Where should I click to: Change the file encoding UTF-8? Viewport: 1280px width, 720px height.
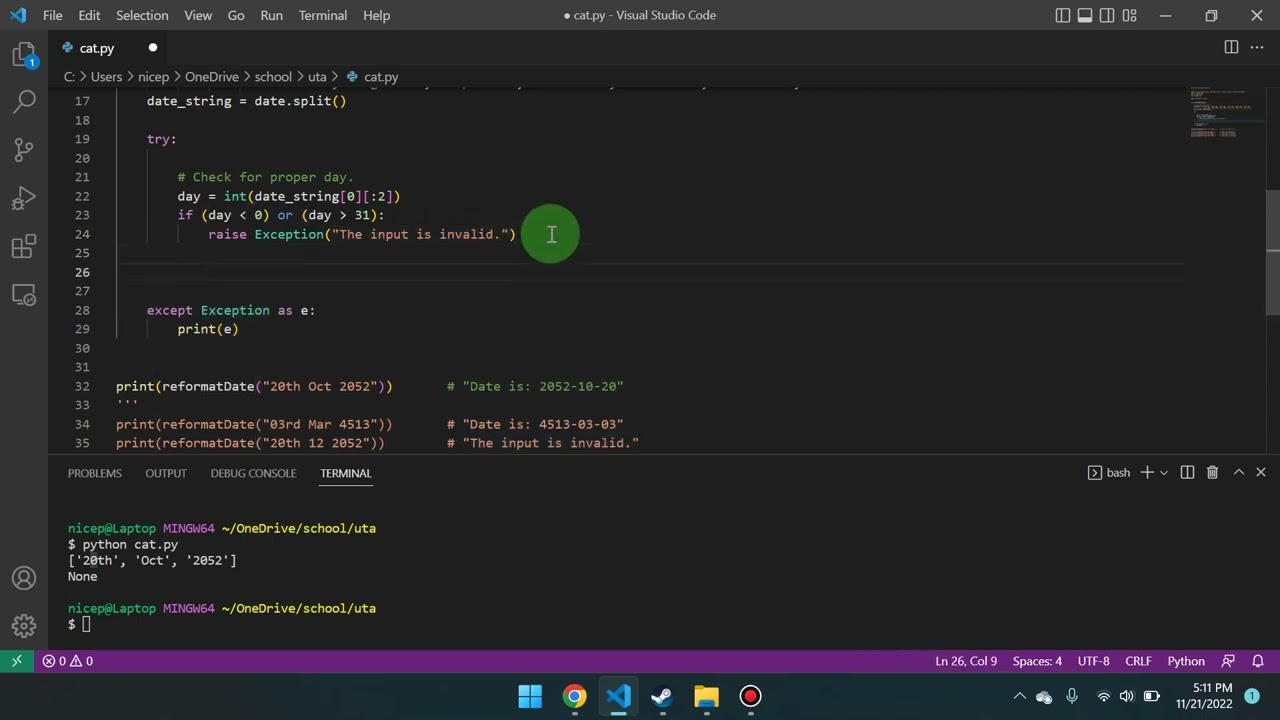[1094, 661]
